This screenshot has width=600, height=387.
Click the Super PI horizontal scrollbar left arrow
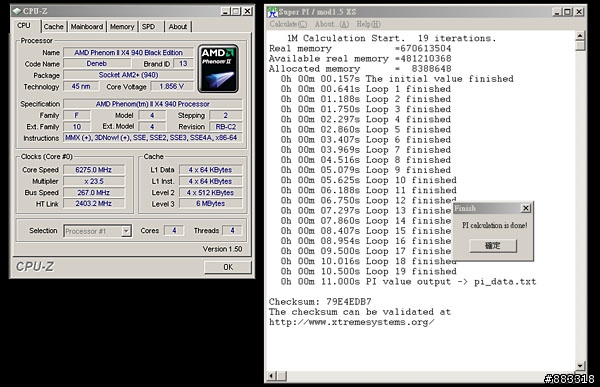point(271,376)
